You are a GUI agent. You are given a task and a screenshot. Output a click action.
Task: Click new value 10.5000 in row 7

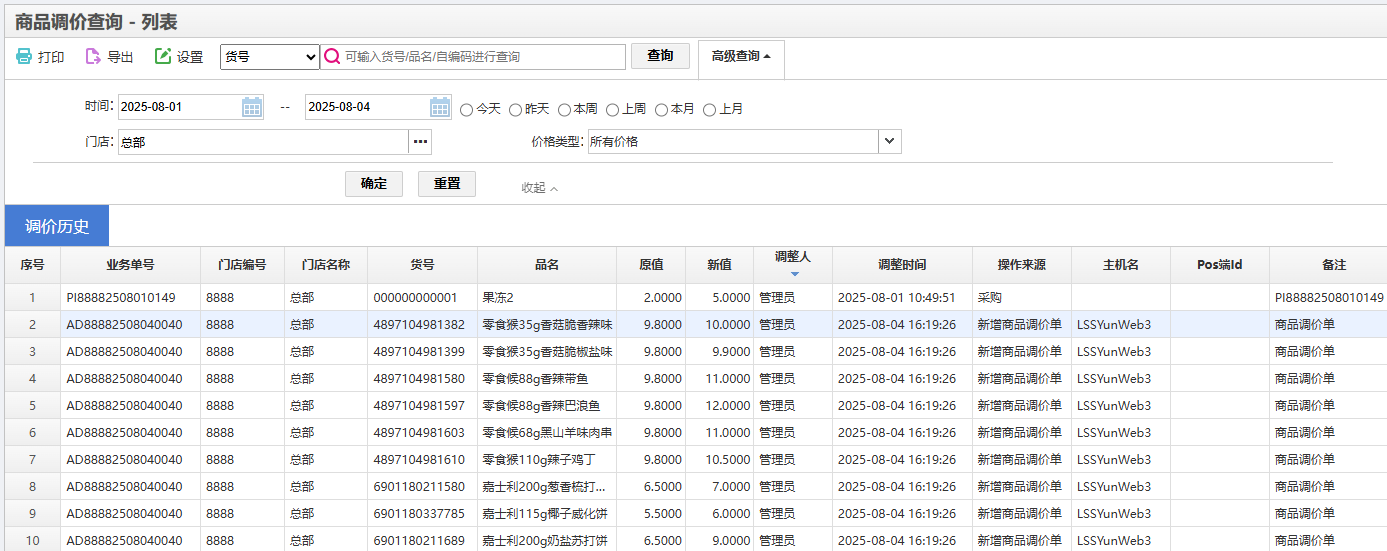coord(727,460)
